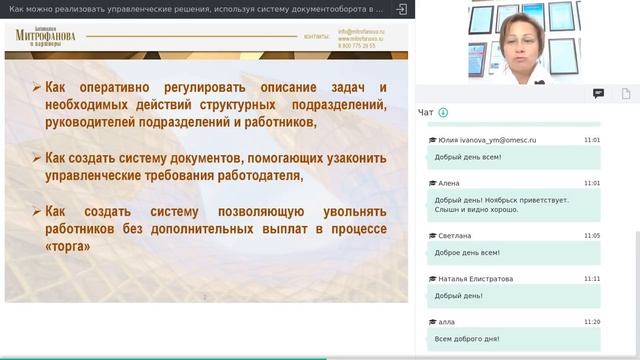This screenshot has width=640, height=360.
Task: Click the 'контакты:' label in slide header
Action: pos(316,37)
